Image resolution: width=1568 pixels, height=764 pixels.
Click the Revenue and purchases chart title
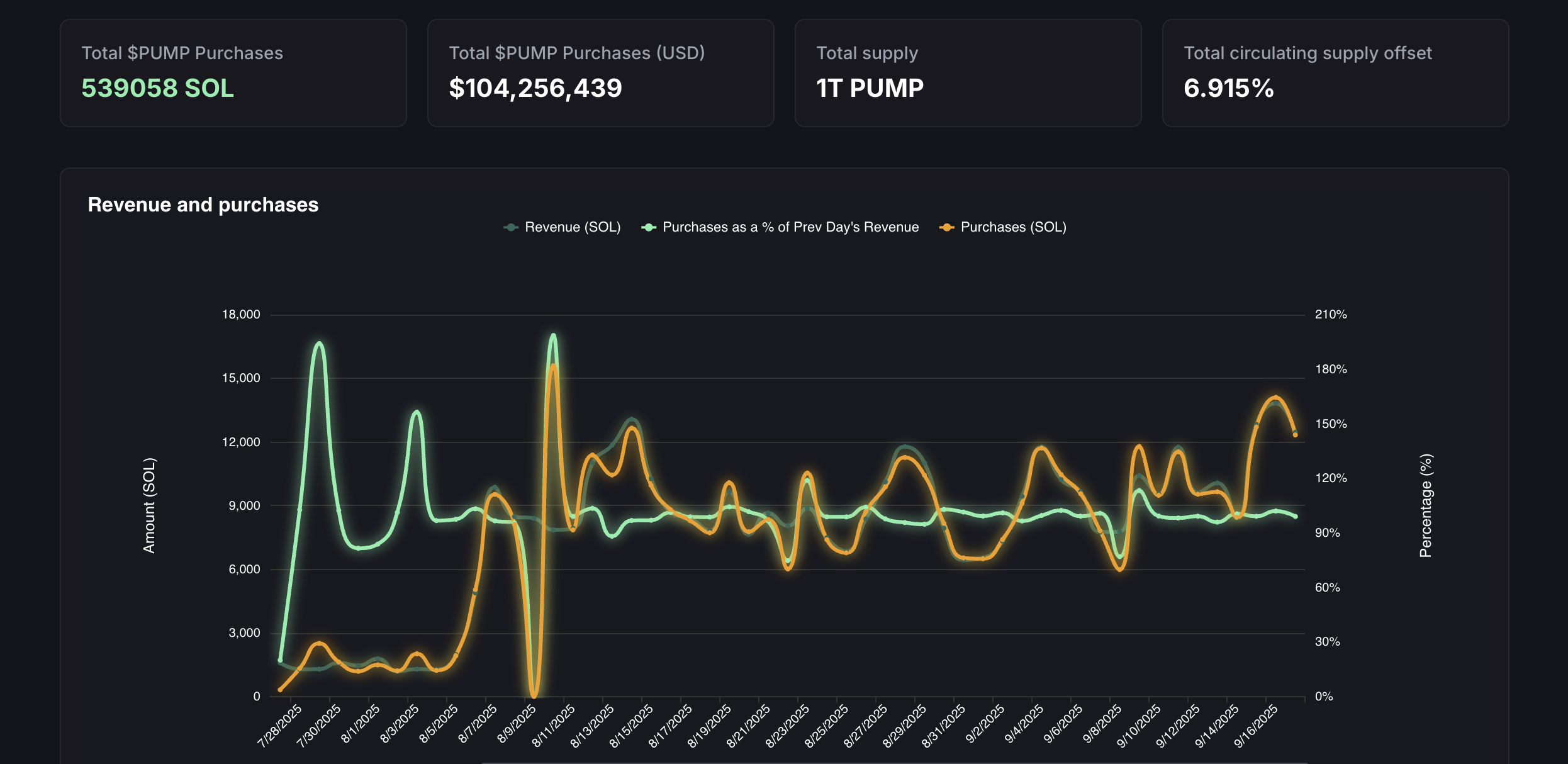click(x=203, y=204)
